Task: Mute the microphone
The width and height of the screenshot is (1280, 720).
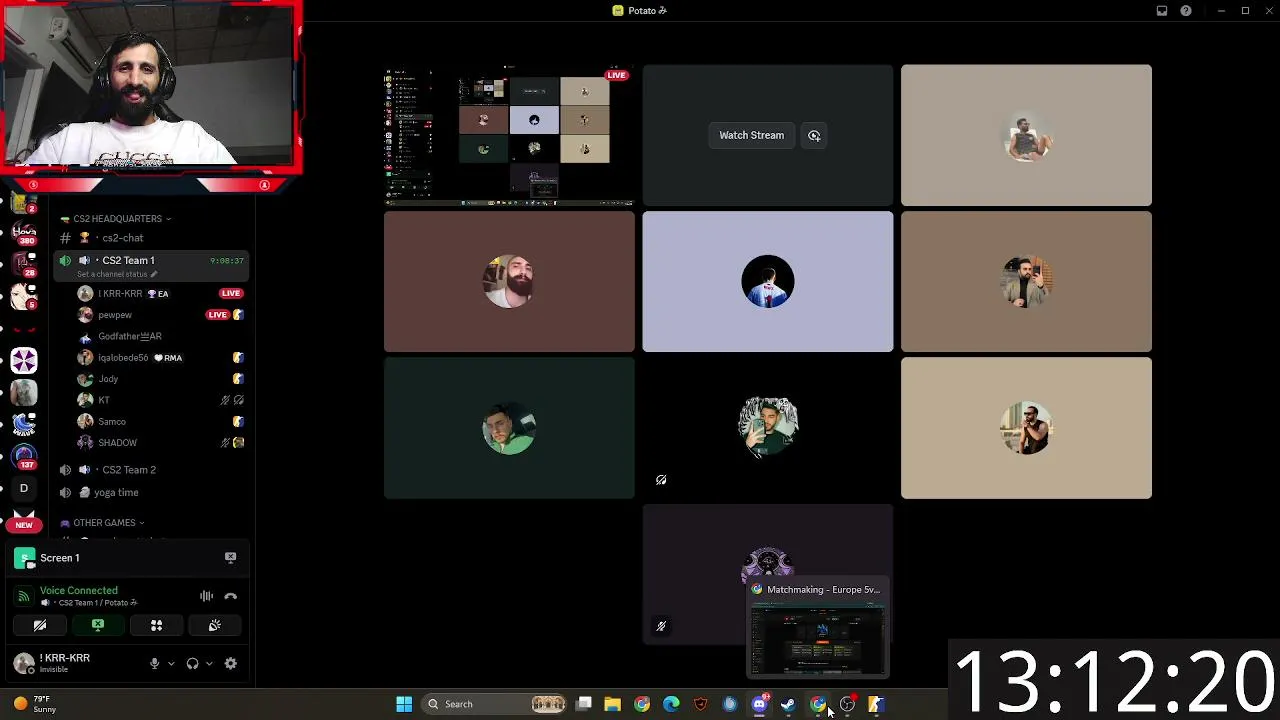Action: [154, 663]
